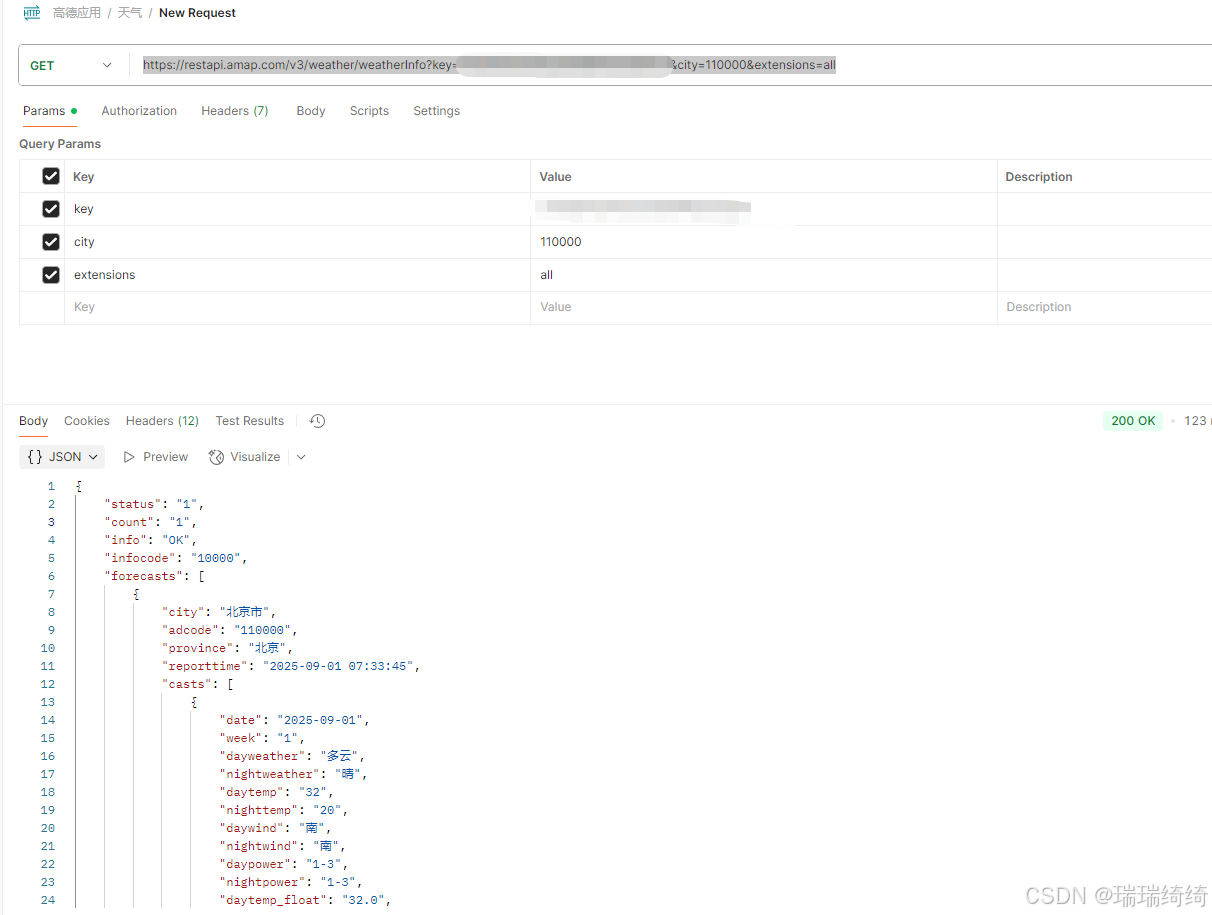Click the "infocode": "10000" line
Viewport: 1212px width, 915px height.
click(175, 558)
